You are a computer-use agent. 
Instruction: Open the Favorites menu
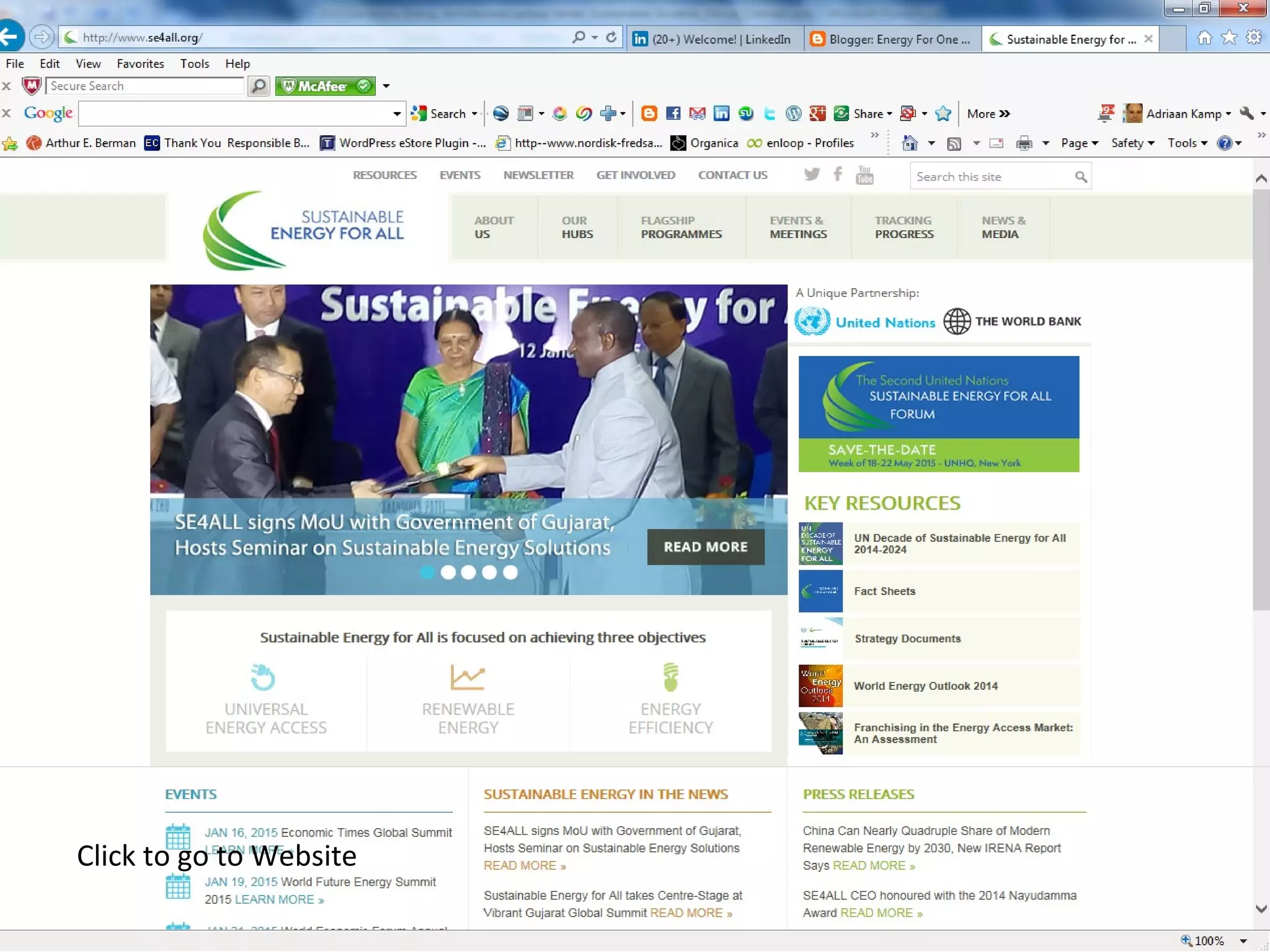[x=141, y=64]
